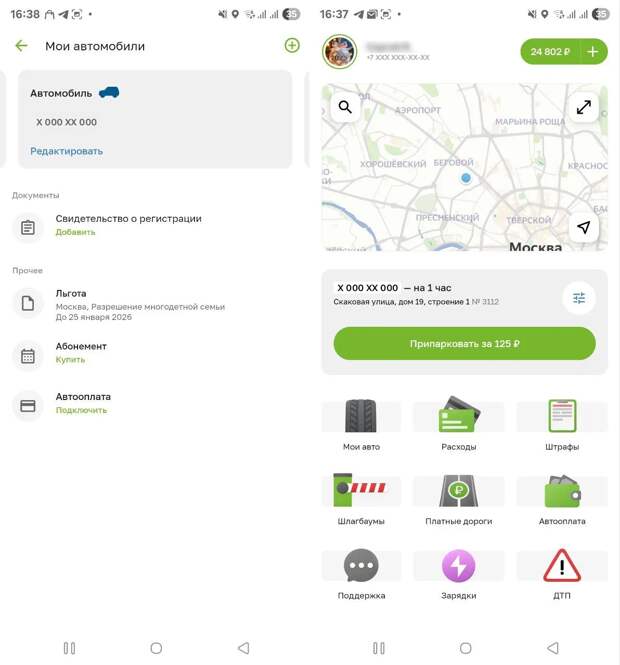
Task: Open parking settings sliders icon
Action: click(579, 298)
